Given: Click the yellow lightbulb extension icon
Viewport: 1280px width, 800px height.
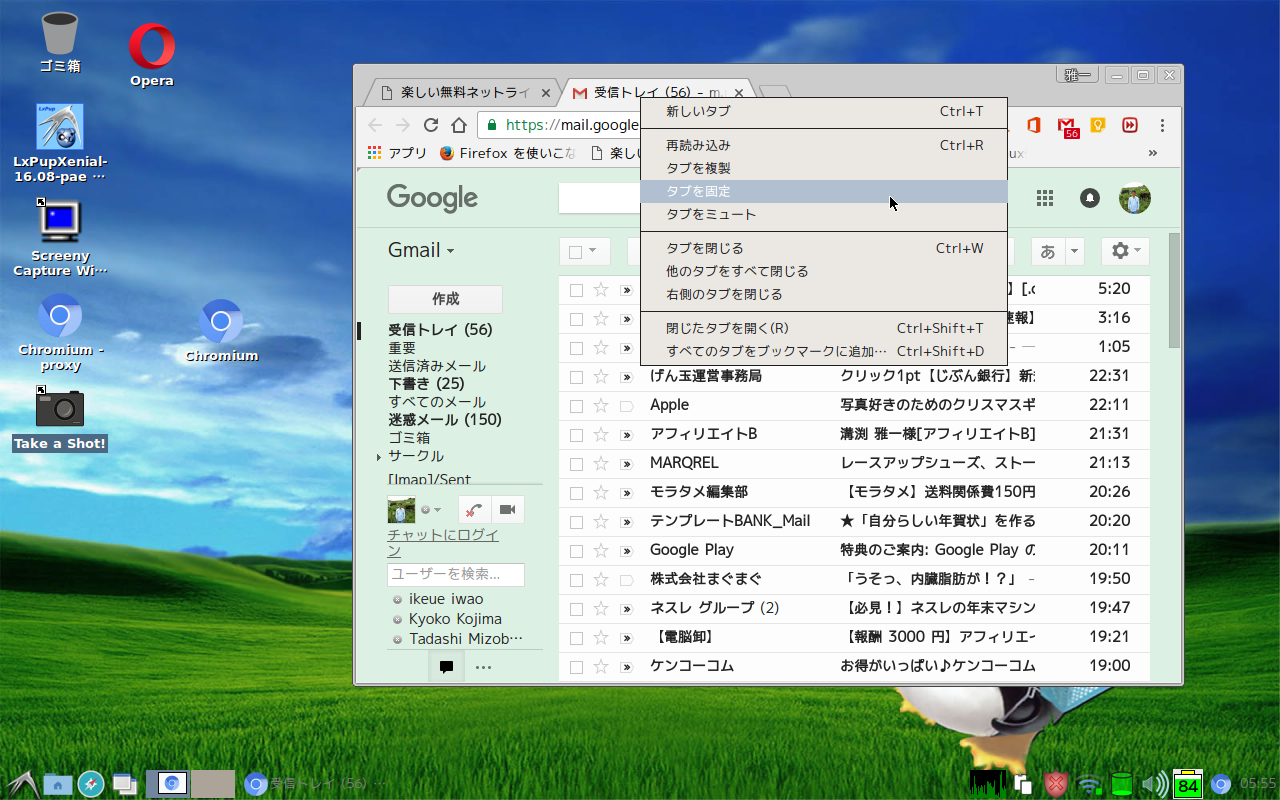Looking at the screenshot, I should (1098, 125).
